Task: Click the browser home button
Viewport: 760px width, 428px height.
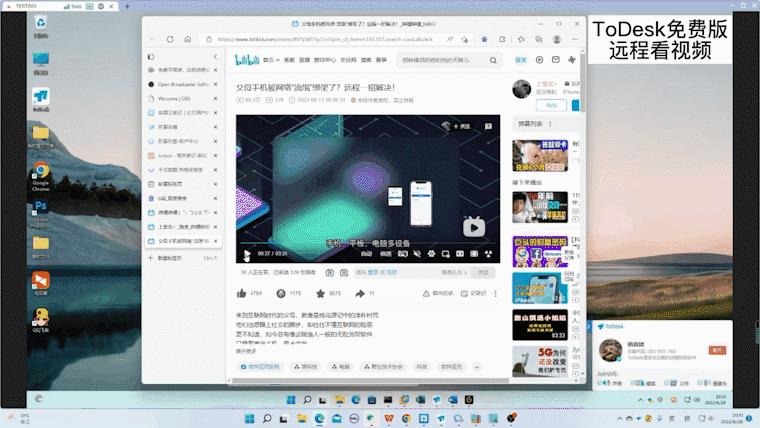Action: click(188, 39)
